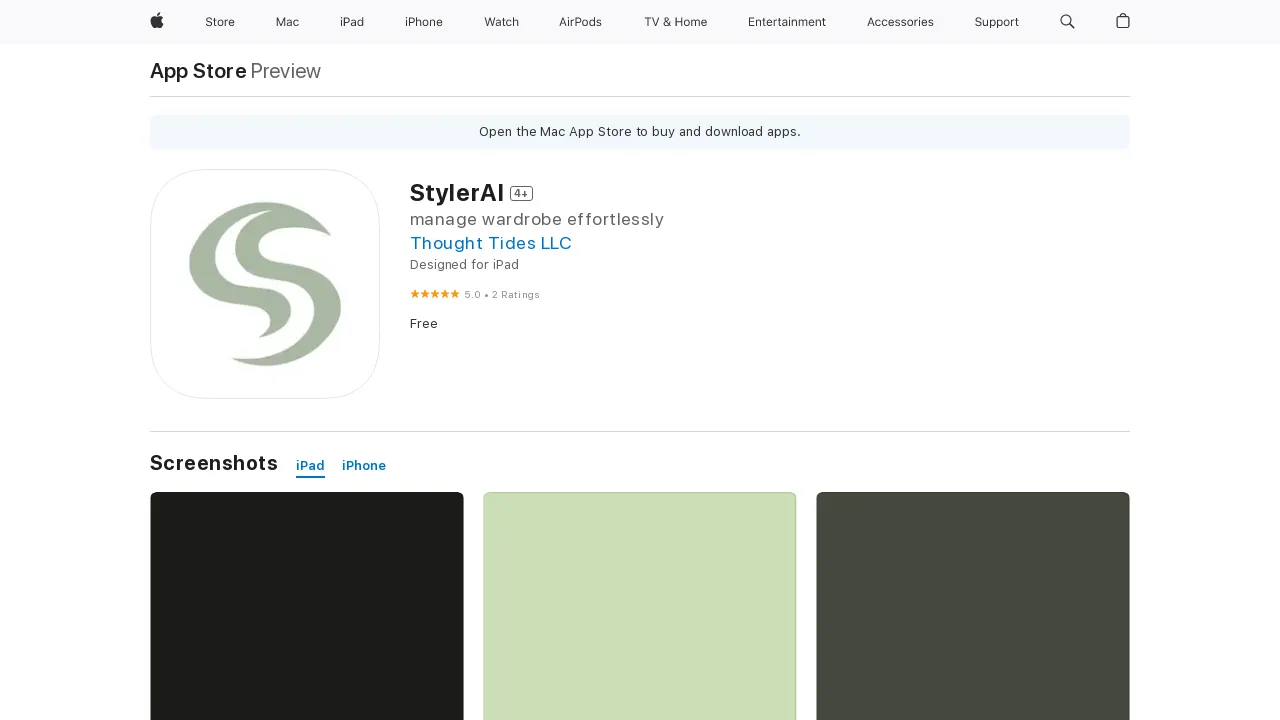This screenshot has height=720, width=1280.
Task: Open the Store menu
Action: (220, 22)
